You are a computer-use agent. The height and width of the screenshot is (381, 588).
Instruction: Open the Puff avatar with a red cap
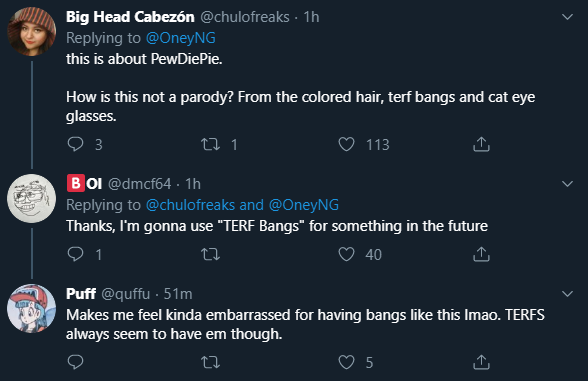pos(32,309)
